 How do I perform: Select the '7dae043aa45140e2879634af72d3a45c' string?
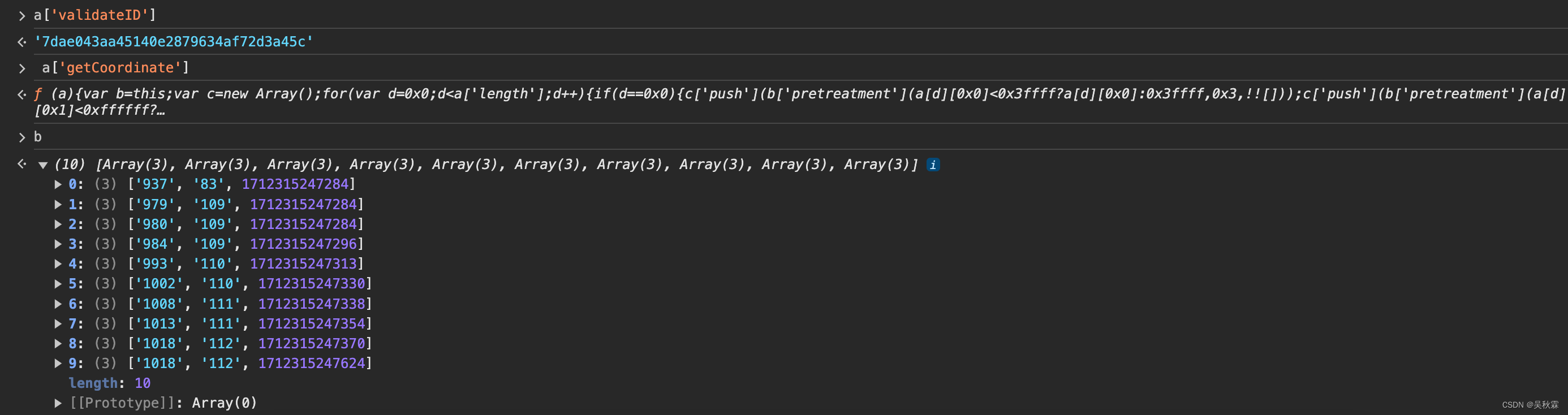[174, 41]
